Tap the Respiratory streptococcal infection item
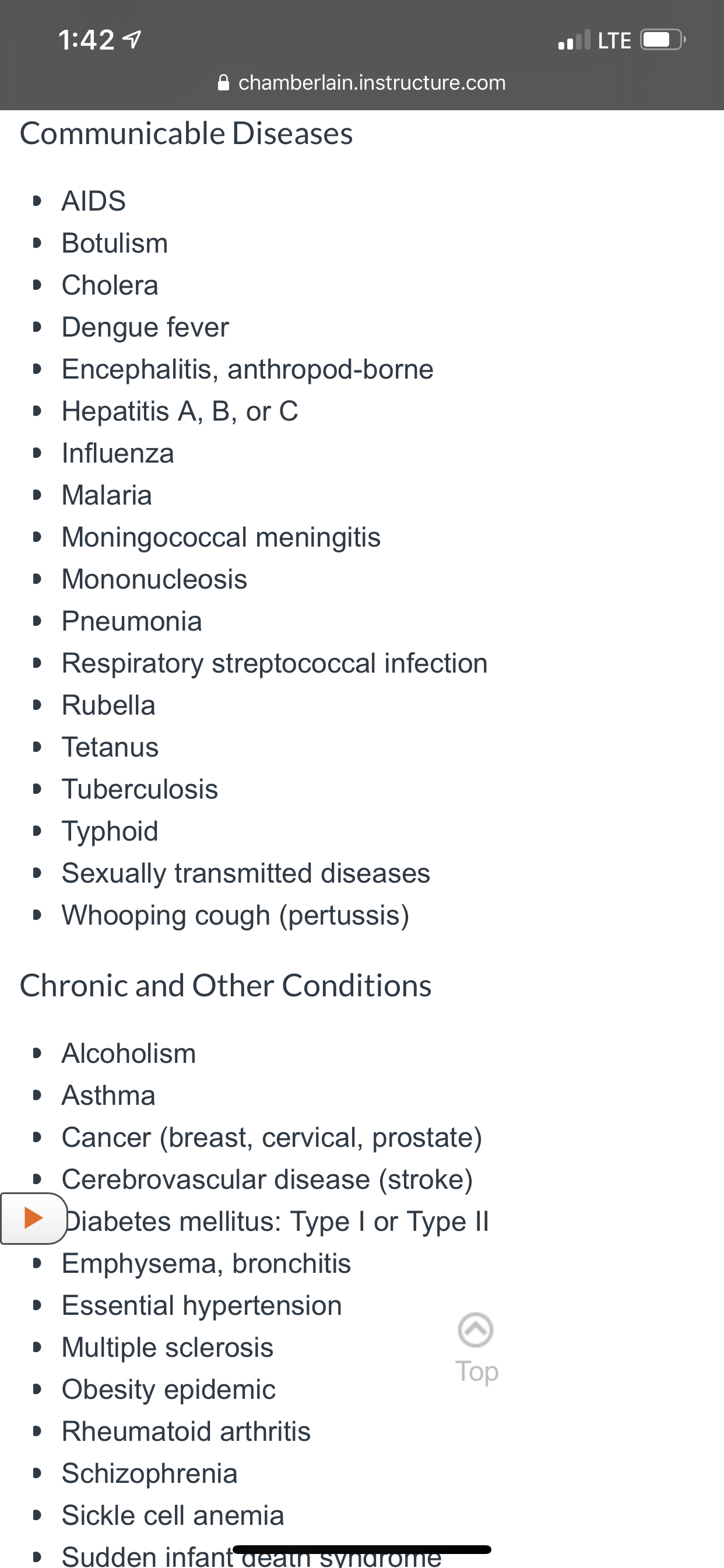Screen dimensions: 724x1568 tap(275, 663)
